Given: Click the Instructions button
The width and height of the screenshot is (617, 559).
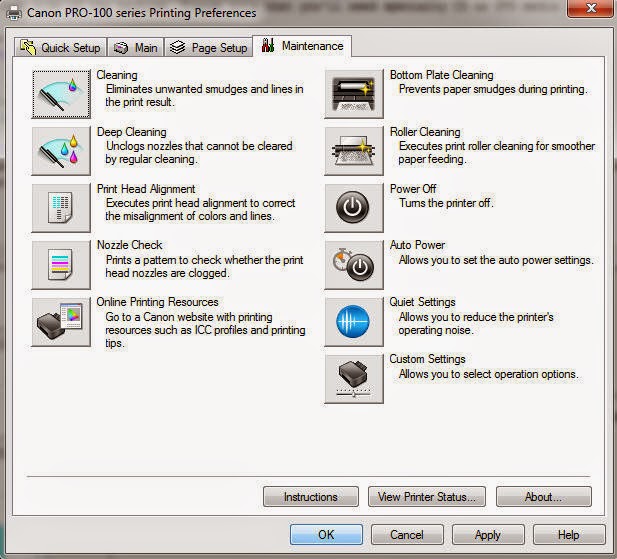Looking at the screenshot, I should click(311, 497).
